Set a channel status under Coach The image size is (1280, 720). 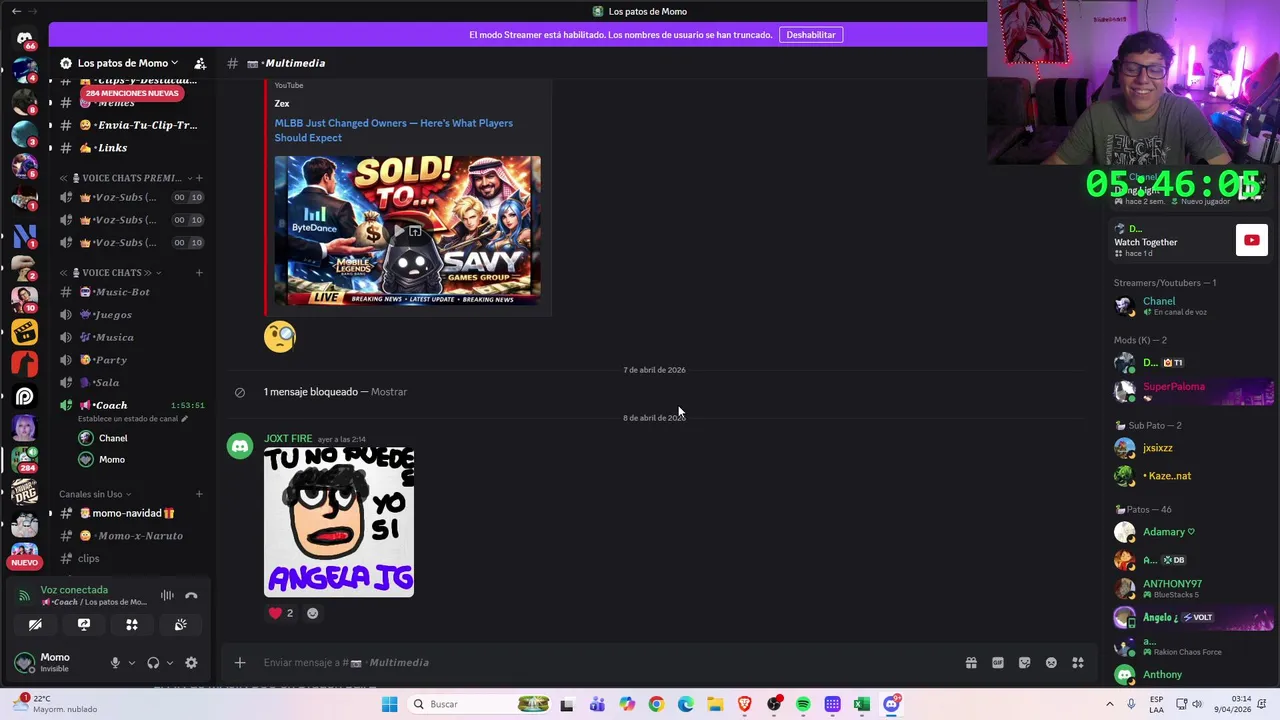point(133,419)
